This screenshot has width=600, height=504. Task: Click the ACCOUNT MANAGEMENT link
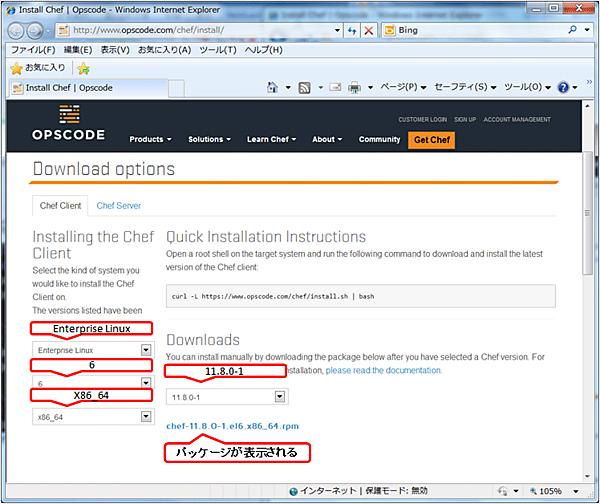pos(517,119)
